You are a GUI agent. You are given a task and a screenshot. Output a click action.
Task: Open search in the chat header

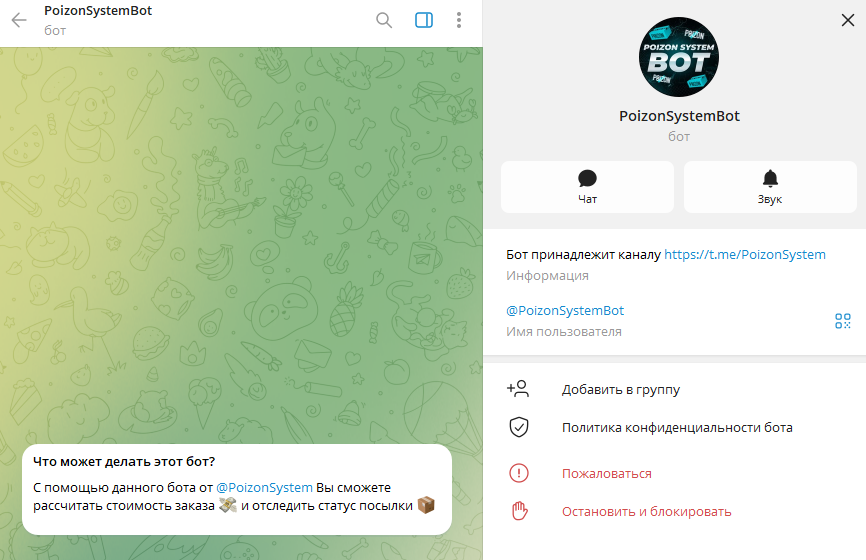click(384, 20)
